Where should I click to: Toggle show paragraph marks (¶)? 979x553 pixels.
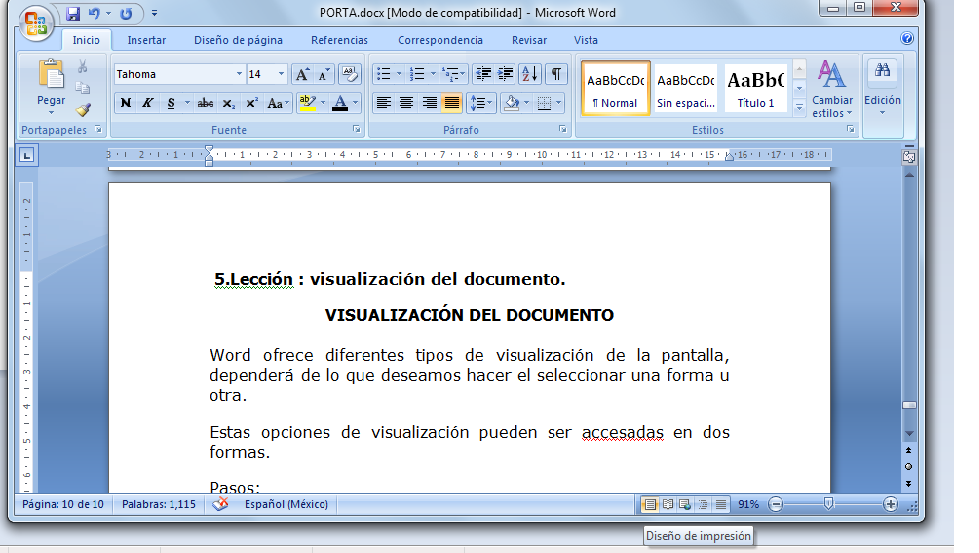coord(556,74)
